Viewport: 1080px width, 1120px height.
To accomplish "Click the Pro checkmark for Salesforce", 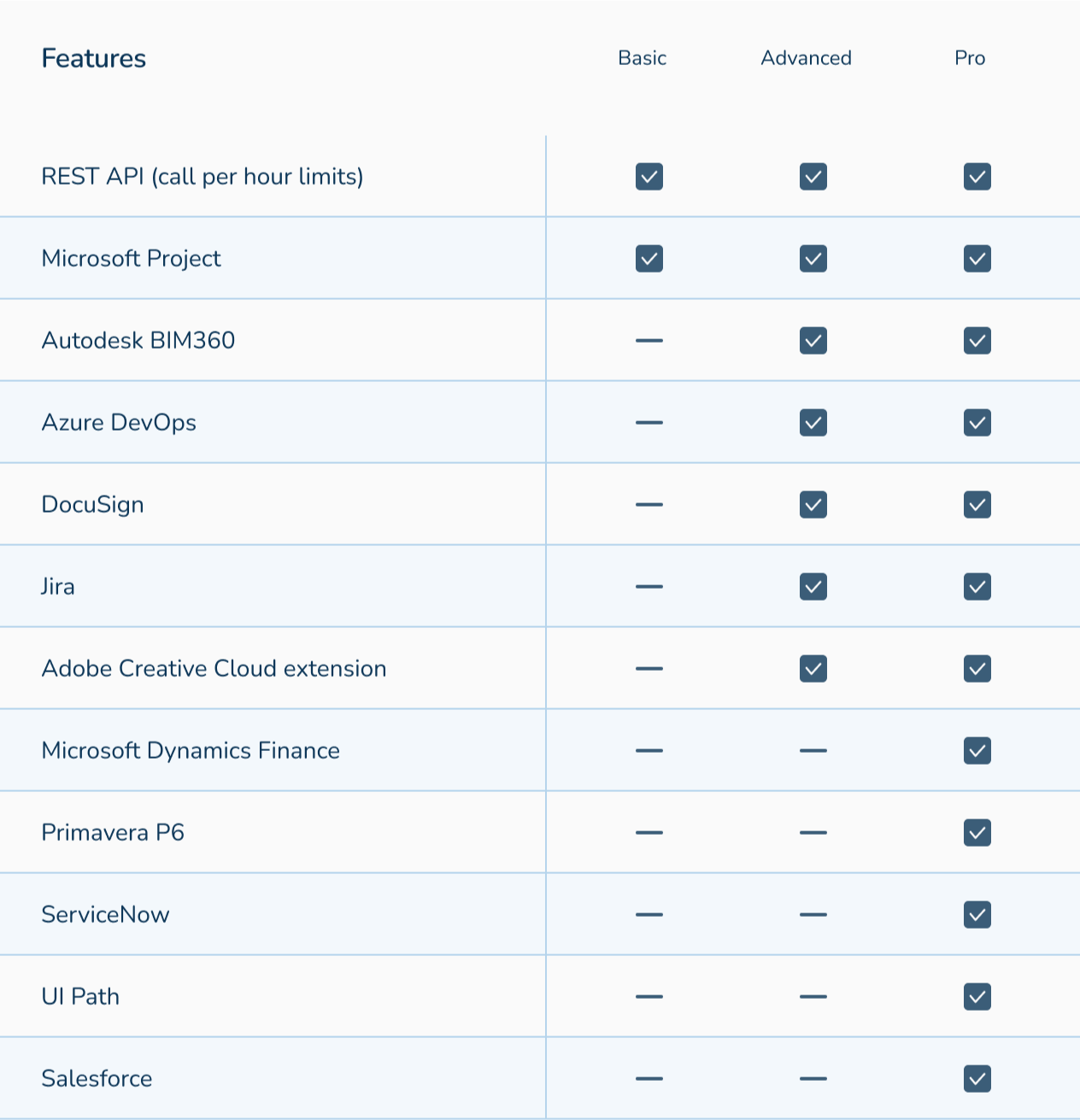I will (x=977, y=1079).
